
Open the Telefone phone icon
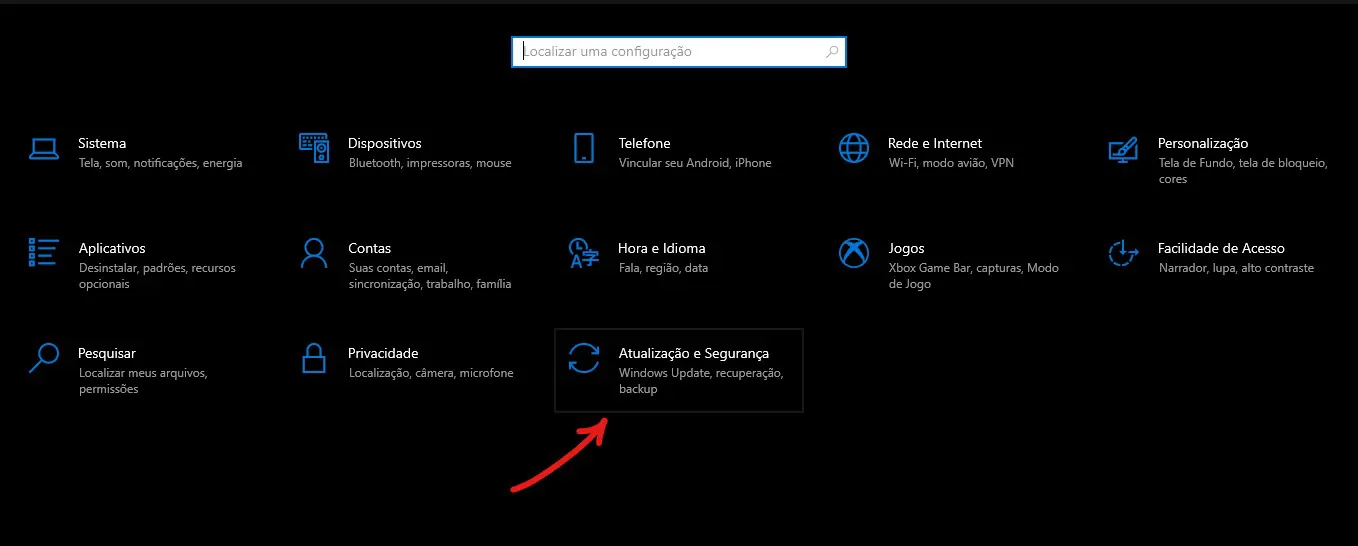pos(584,148)
